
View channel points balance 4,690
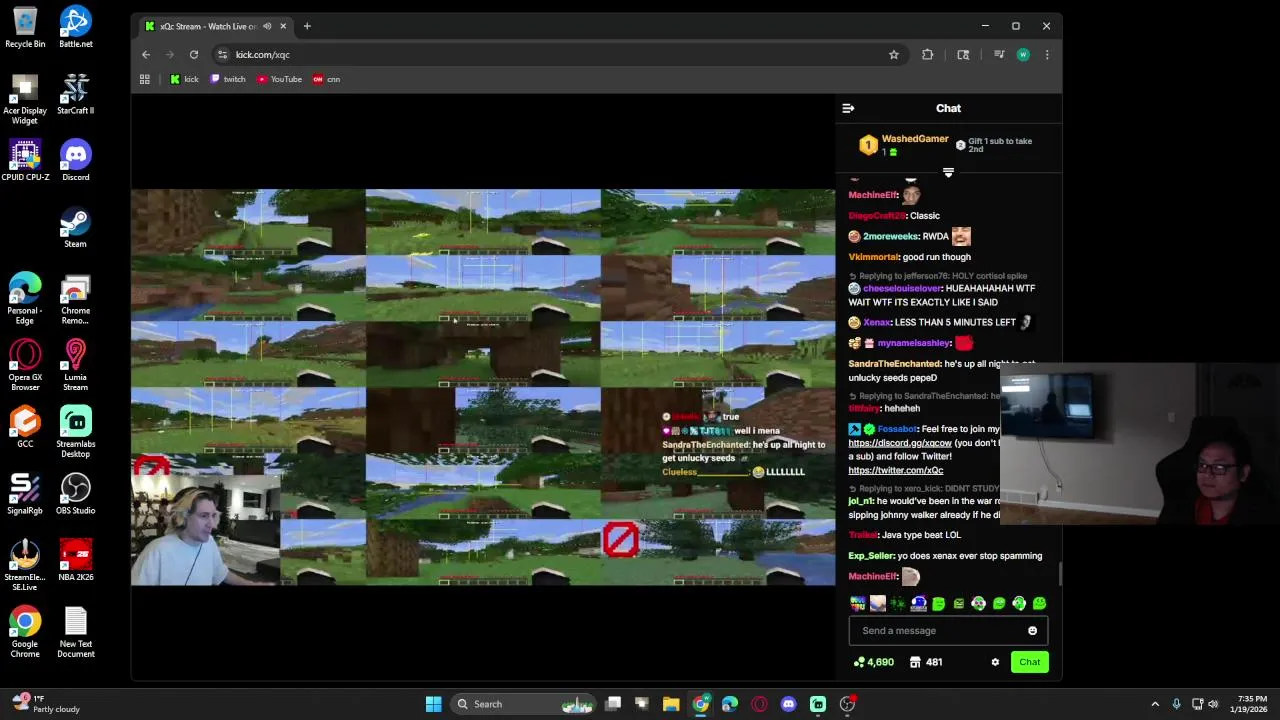pos(873,662)
